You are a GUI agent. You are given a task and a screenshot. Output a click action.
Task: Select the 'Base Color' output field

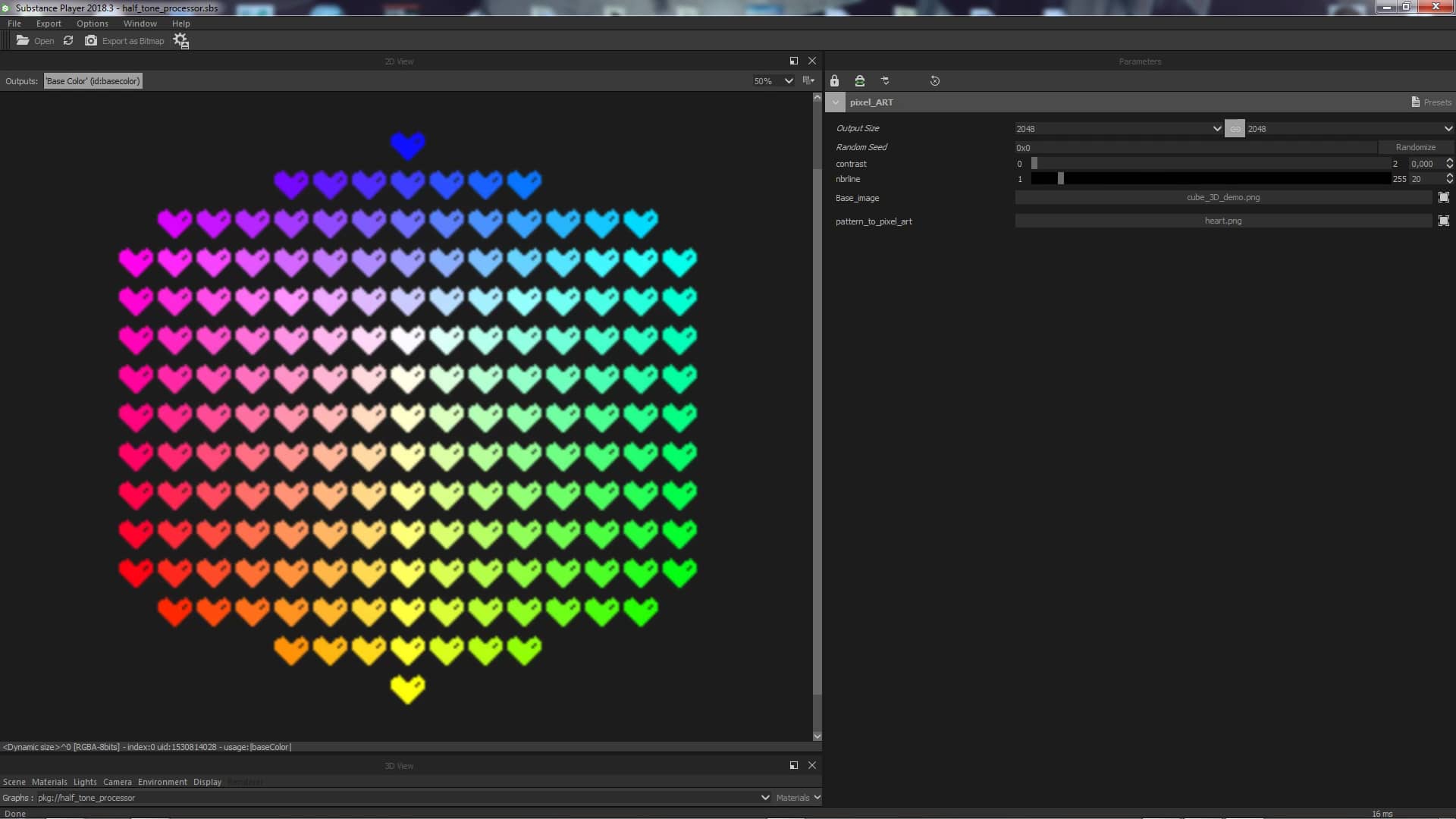(x=93, y=81)
